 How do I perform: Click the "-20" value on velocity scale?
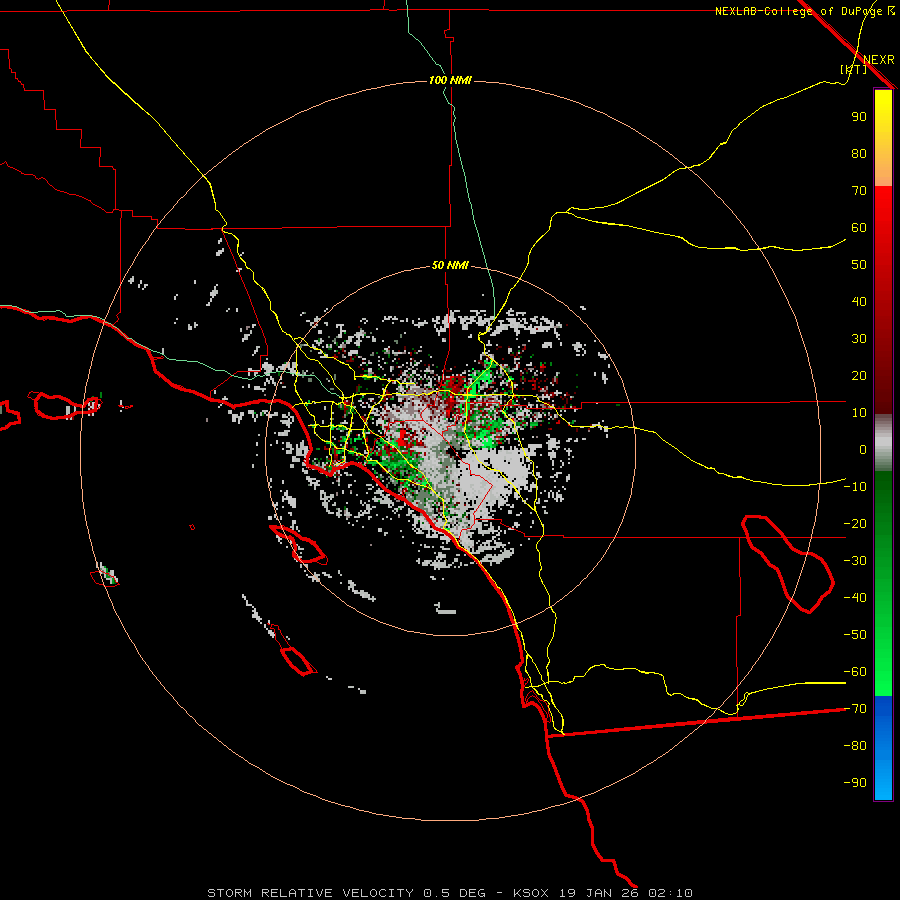pyautogui.click(x=855, y=523)
